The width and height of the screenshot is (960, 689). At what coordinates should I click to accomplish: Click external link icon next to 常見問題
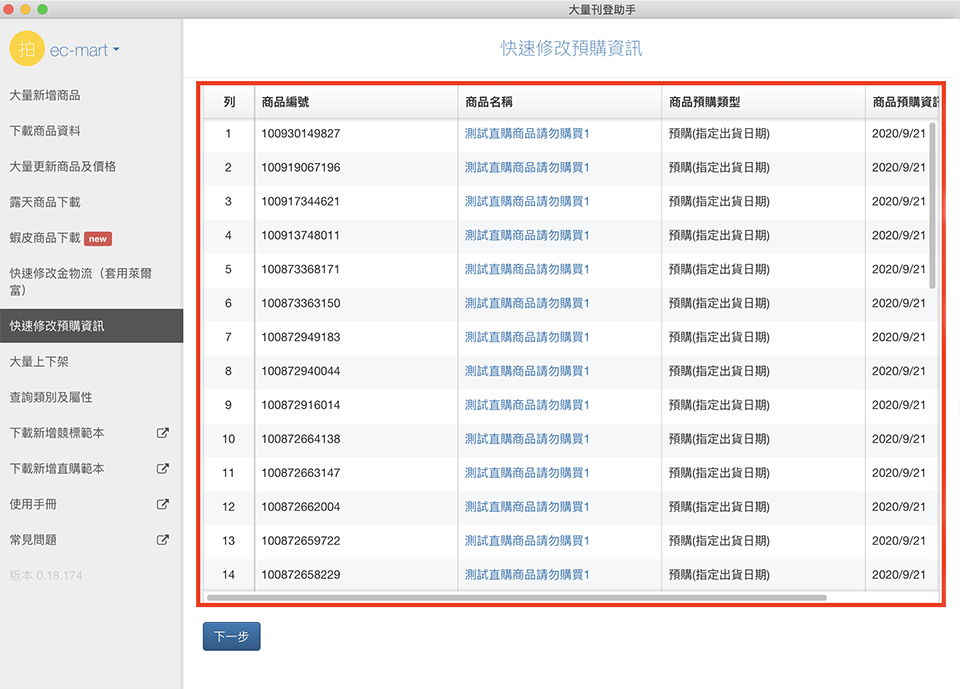pos(163,540)
